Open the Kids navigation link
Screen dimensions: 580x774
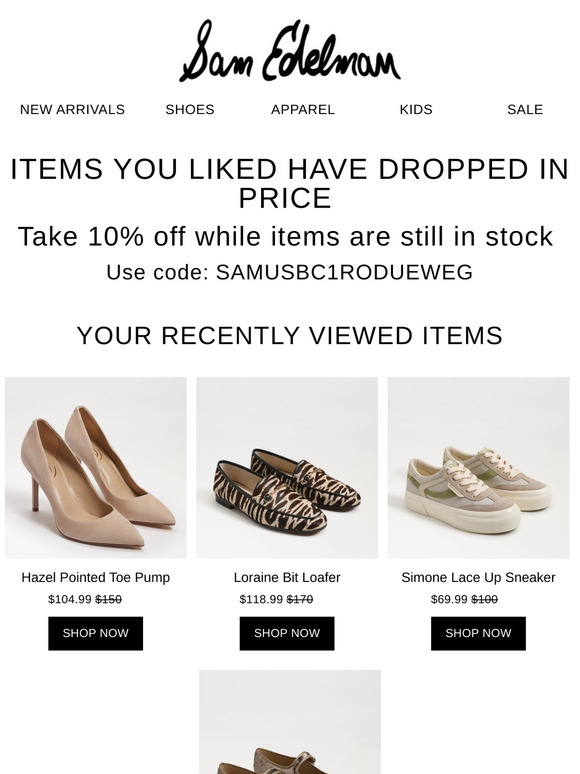pyautogui.click(x=416, y=110)
